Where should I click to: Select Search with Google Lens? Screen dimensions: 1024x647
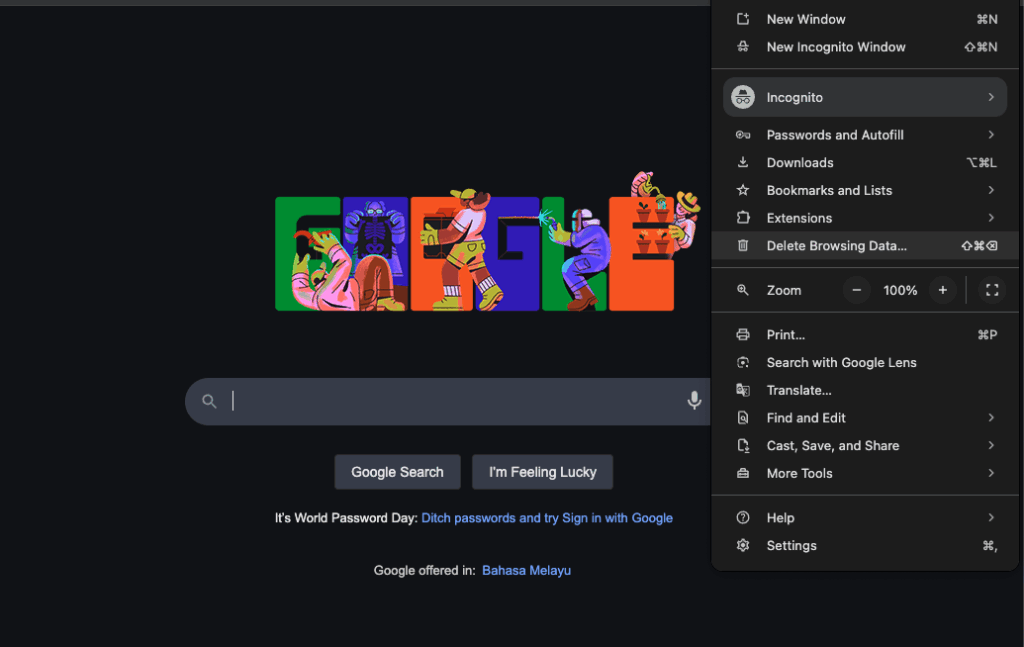(x=865, y=362)
